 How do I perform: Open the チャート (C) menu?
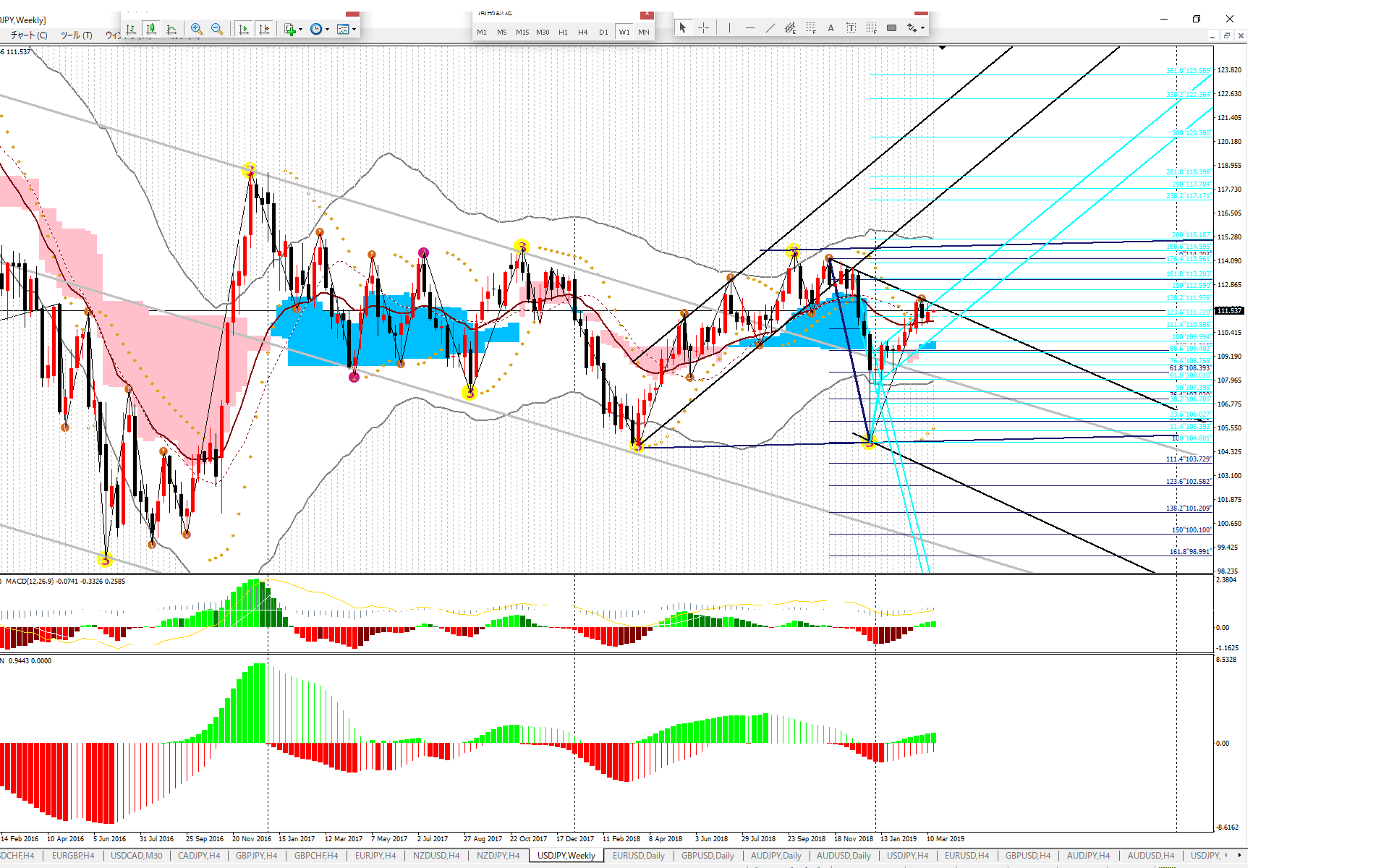pos(29,35)
